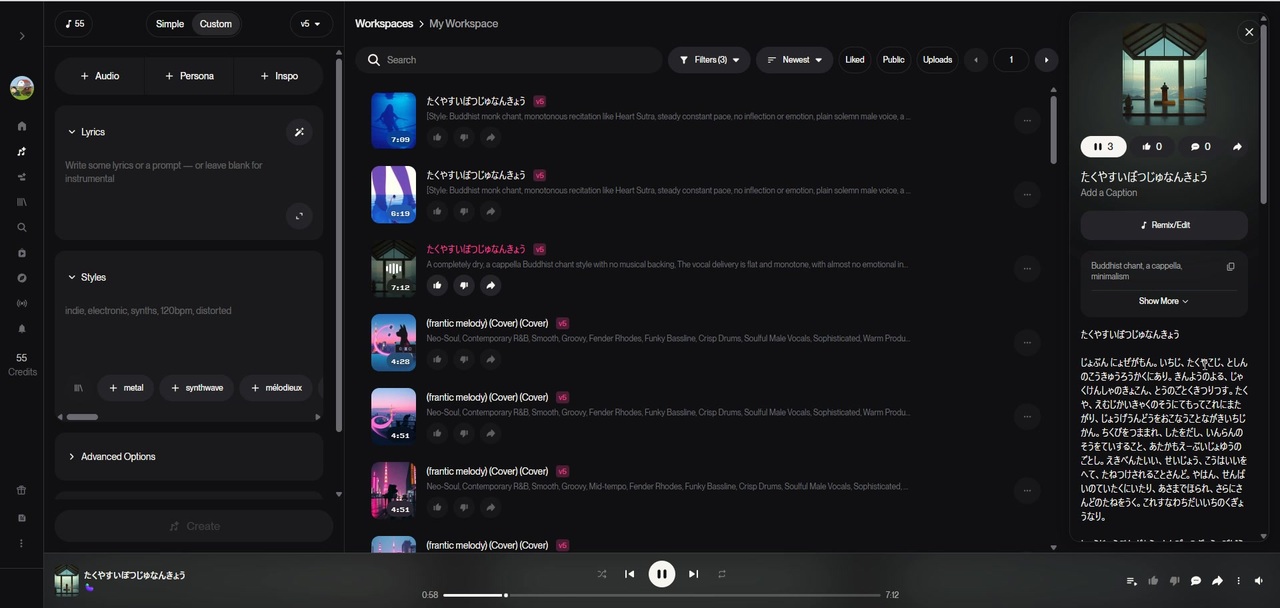This screenshot has height=608, width=1280.
Task: Toggle repeat in the player bar
Action: [721, 574]
